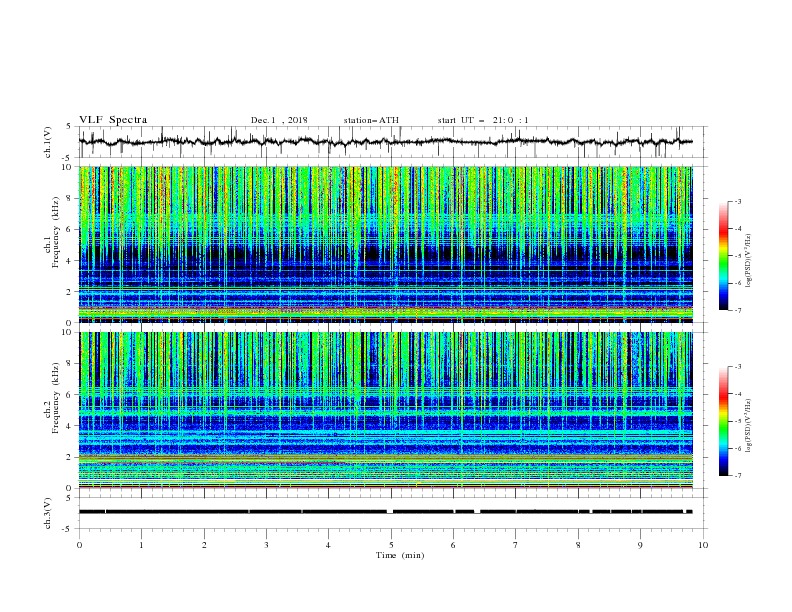
Task: Click the "start UT = 21:0 :1" text
Action: (x=483, y=120)
